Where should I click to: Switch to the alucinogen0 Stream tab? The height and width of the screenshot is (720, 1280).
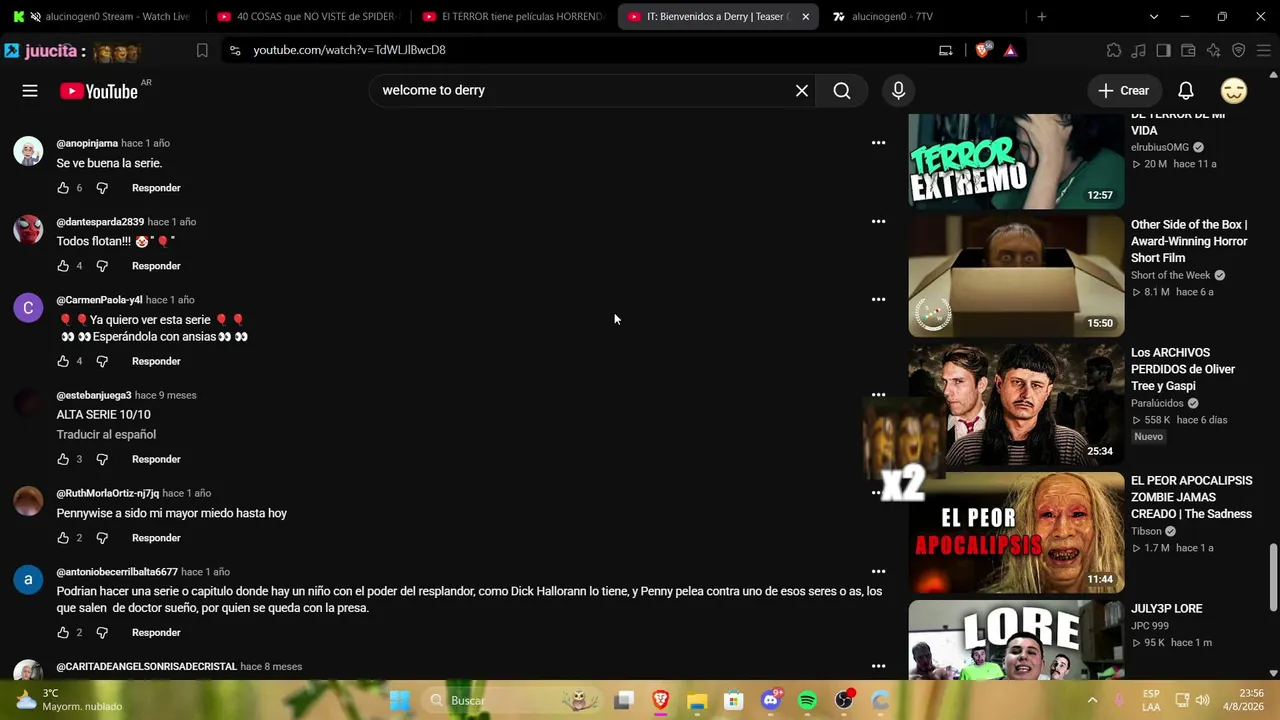[x=102, y=17]
